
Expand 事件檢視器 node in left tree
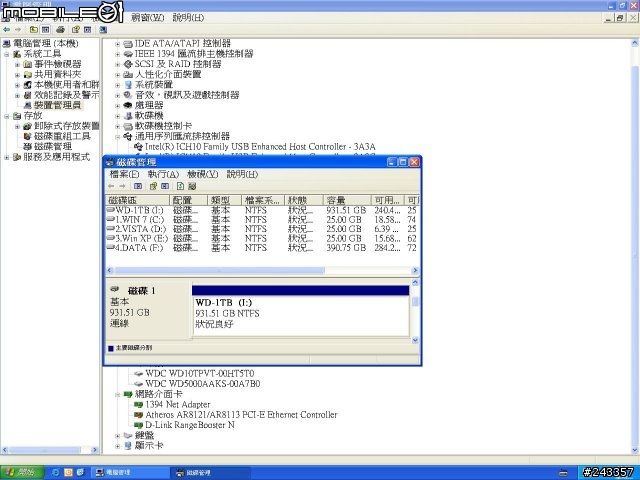click(17, 64)
